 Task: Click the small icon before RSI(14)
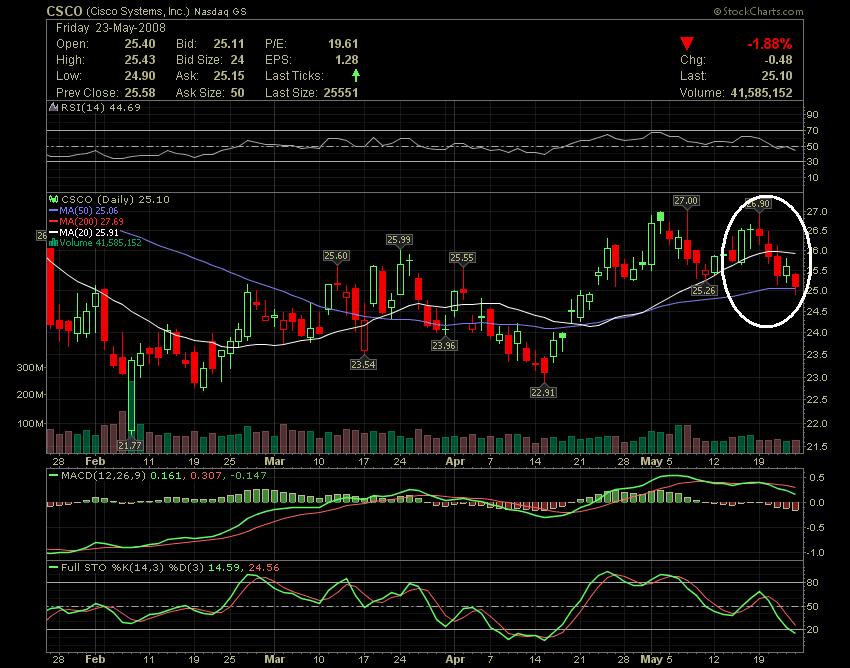click(x=53, y=107)
